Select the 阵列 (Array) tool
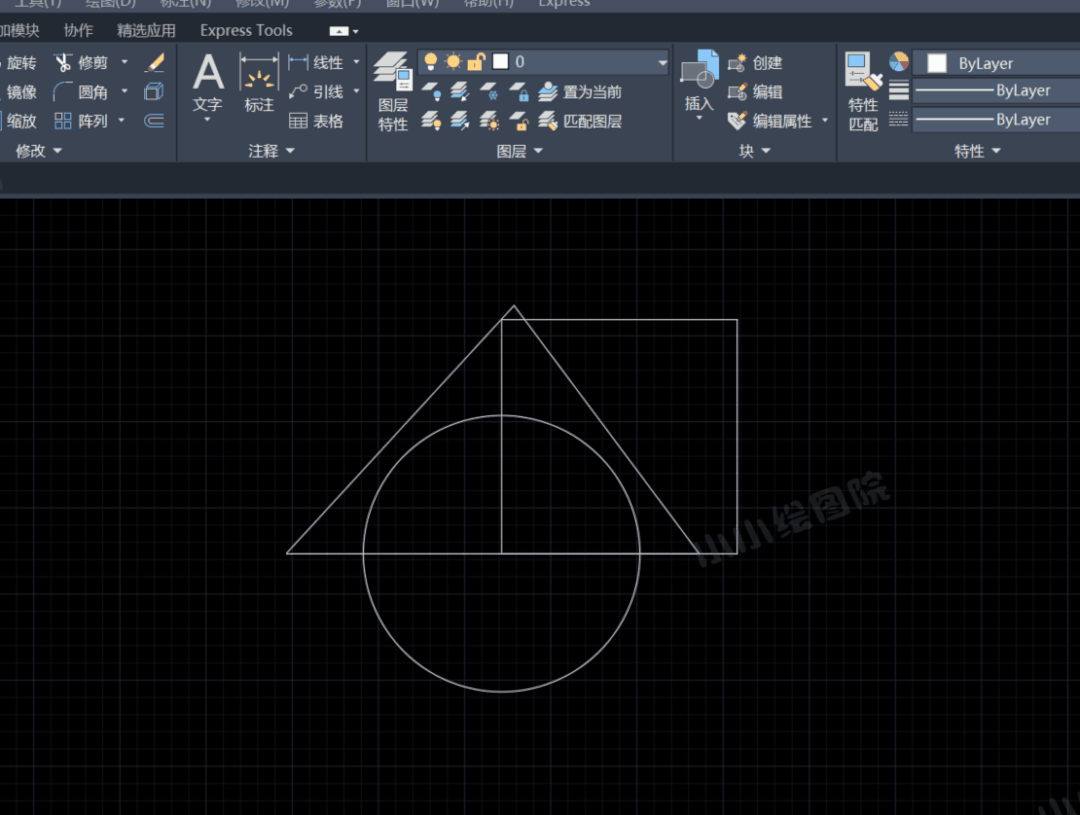The image size is (1080, 815). click(81, 121)
